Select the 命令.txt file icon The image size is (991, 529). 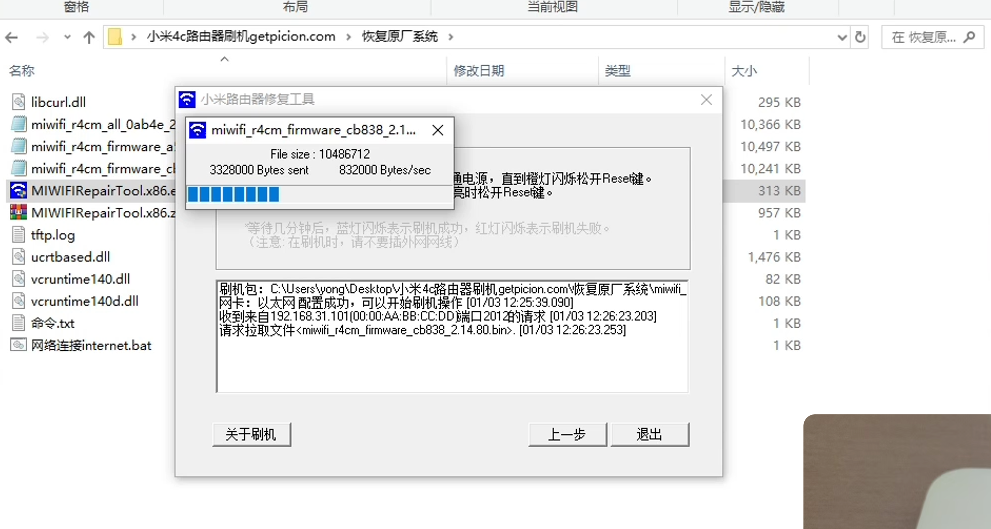(19, 323)
